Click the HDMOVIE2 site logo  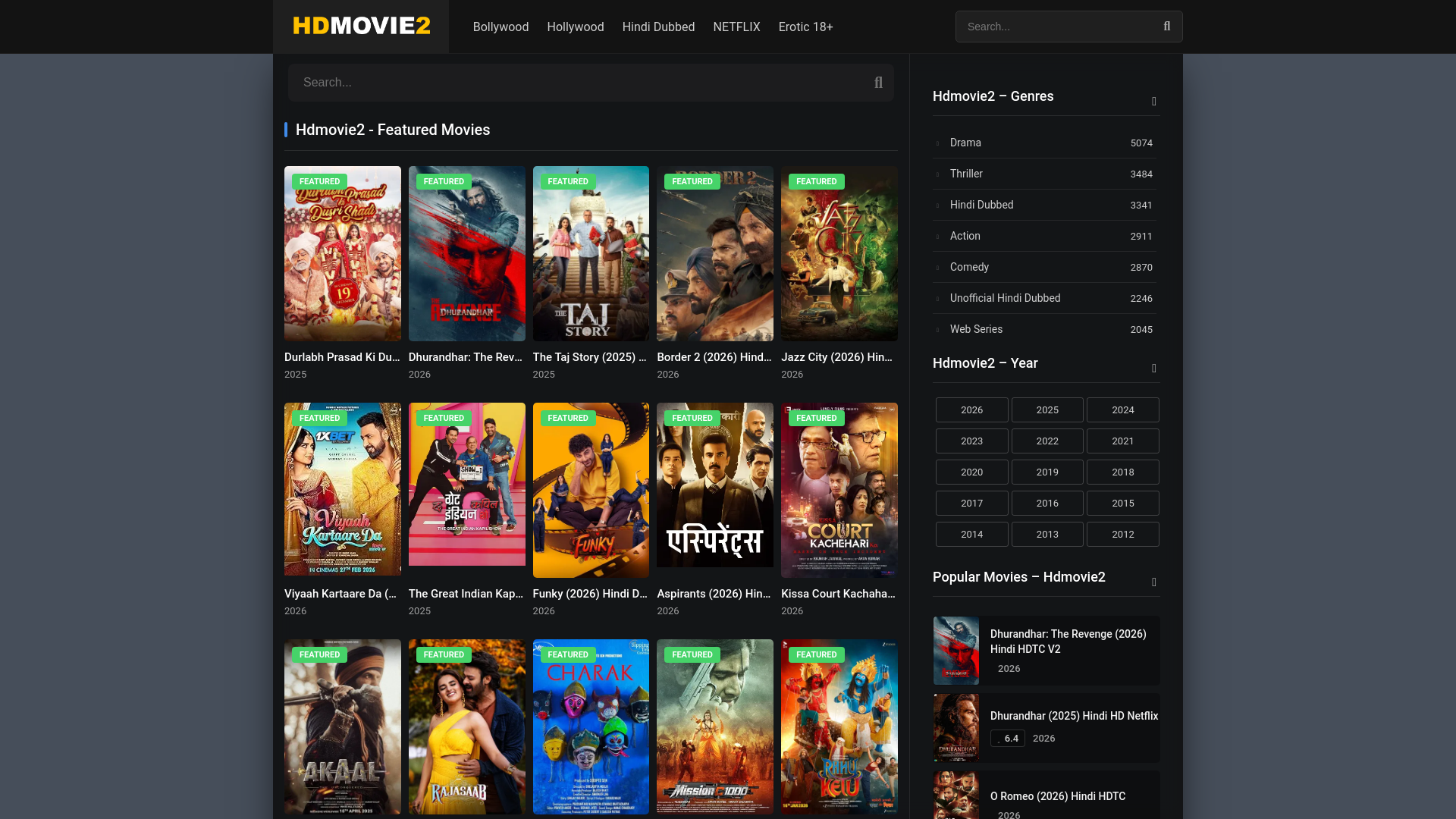click(362, 27)
